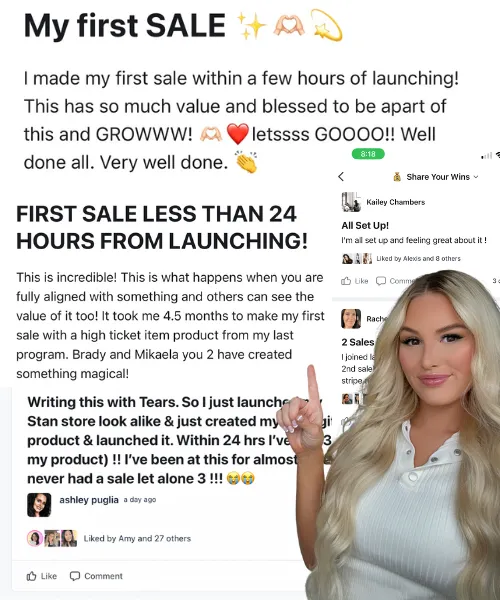This screenshot has height=600, width=500.
Task: Tap the green 8:18 time pill
Action: pos(368,154)
